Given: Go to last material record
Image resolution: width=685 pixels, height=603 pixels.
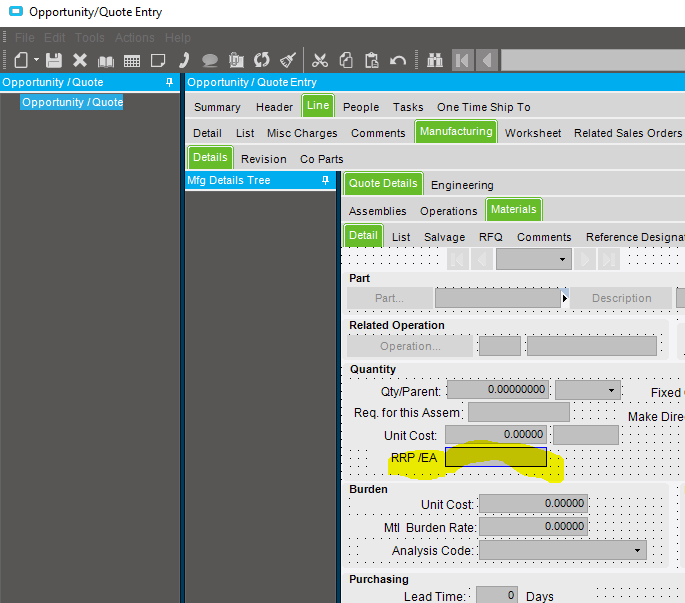Looking at the screenshot, I should coord(609,260).
